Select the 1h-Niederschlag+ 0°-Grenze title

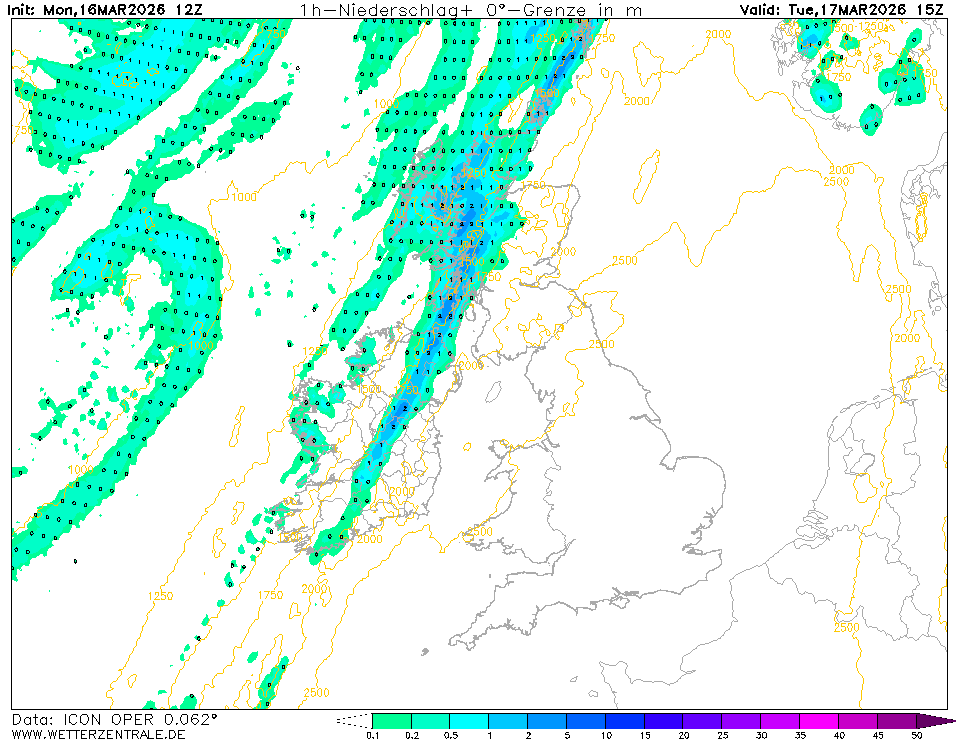click(470, 10)
